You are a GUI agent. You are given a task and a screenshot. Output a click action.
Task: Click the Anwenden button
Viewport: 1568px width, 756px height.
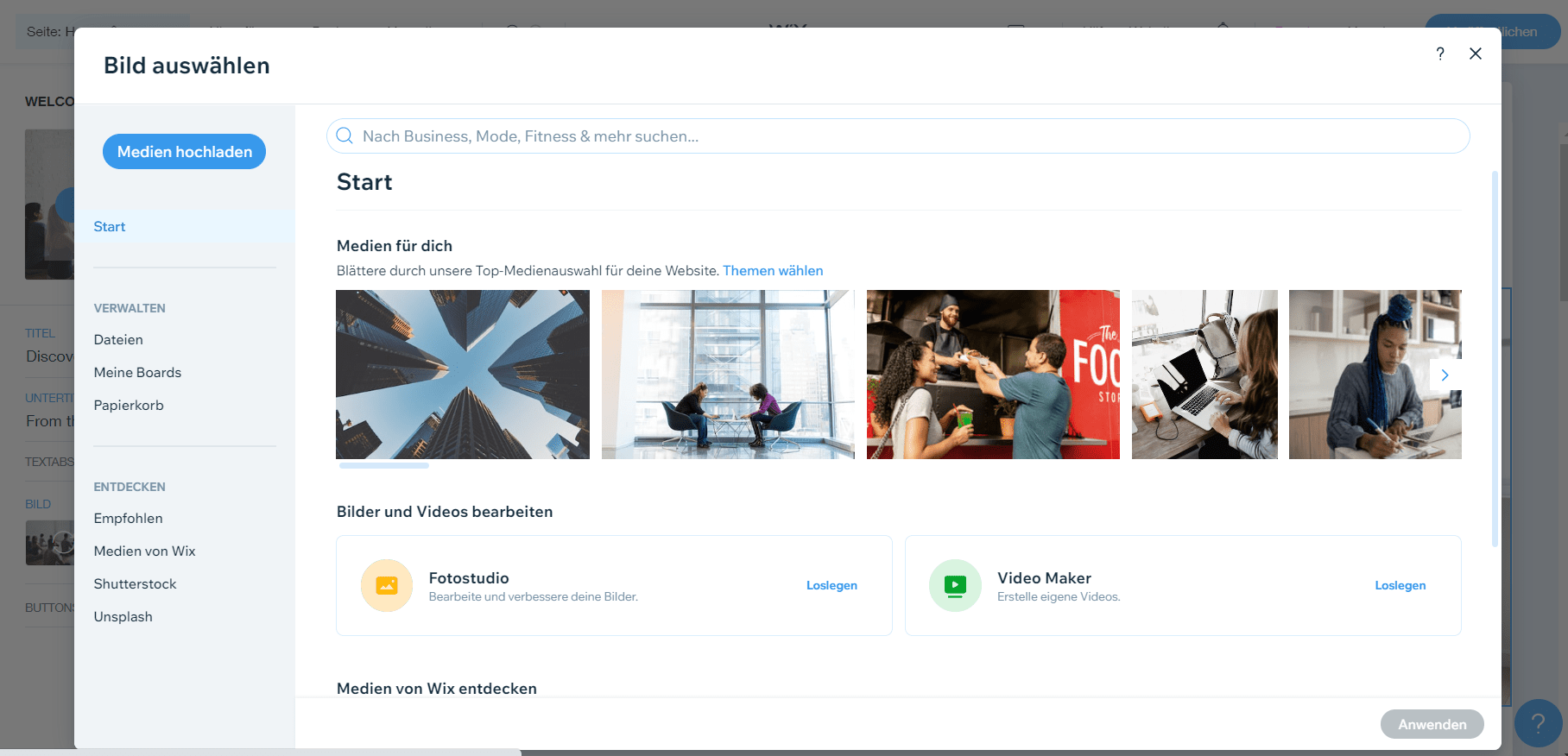pos(1432,724)
